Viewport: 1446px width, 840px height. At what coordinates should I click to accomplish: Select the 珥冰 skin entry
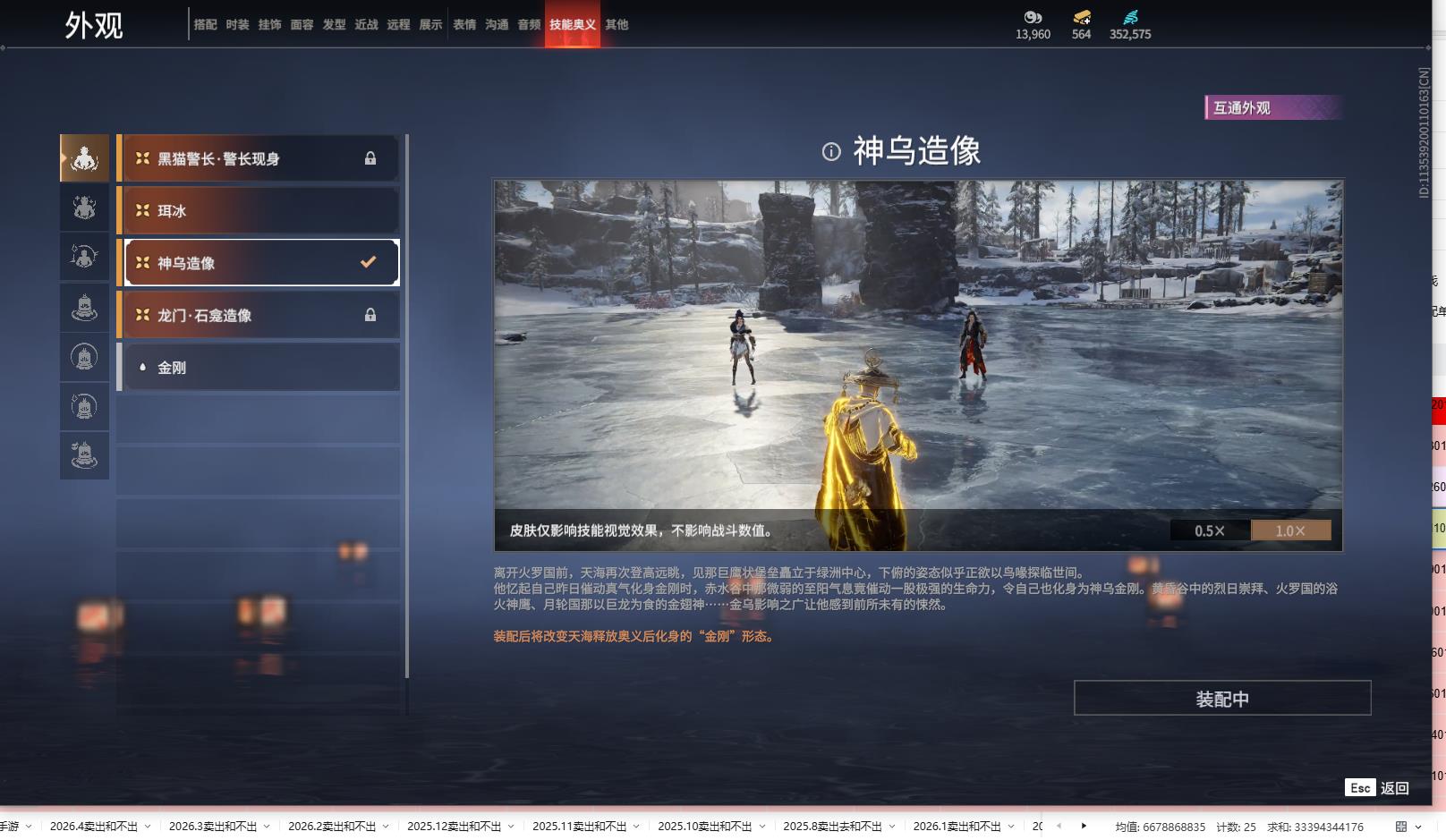click(259, 210)
